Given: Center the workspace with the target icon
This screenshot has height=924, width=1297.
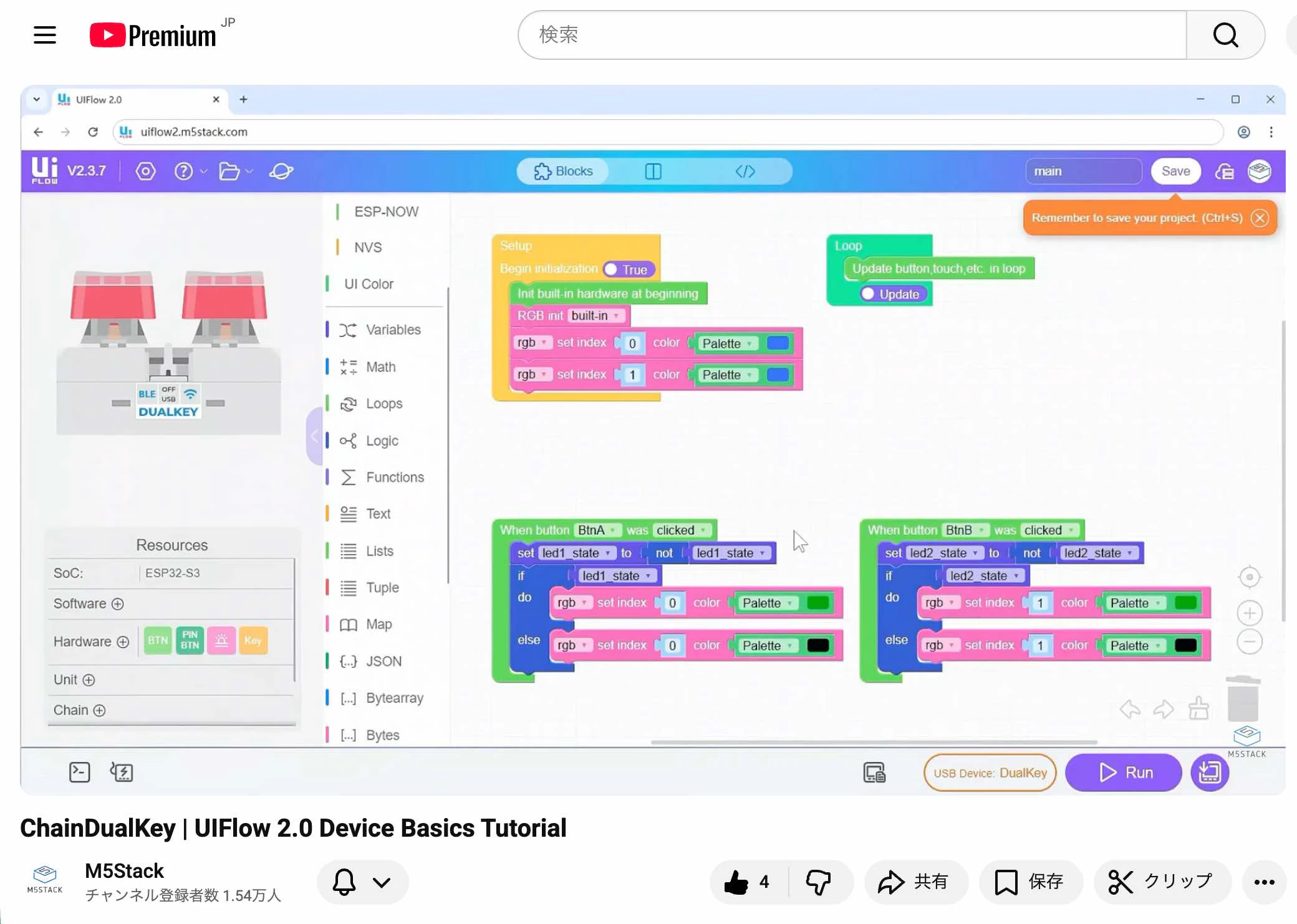Looking at the screenshot, I should pyautogui.click(x=1249, y=577).
